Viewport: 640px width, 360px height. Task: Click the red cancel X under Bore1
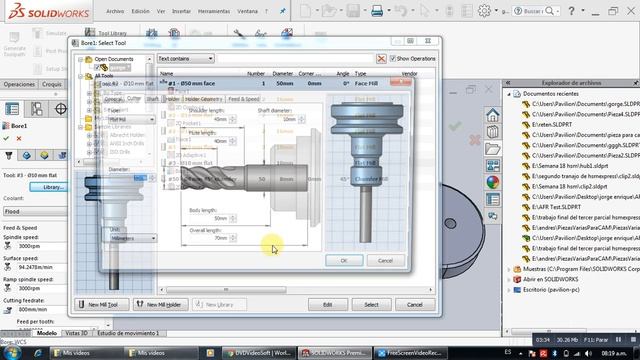pos(19,138)
